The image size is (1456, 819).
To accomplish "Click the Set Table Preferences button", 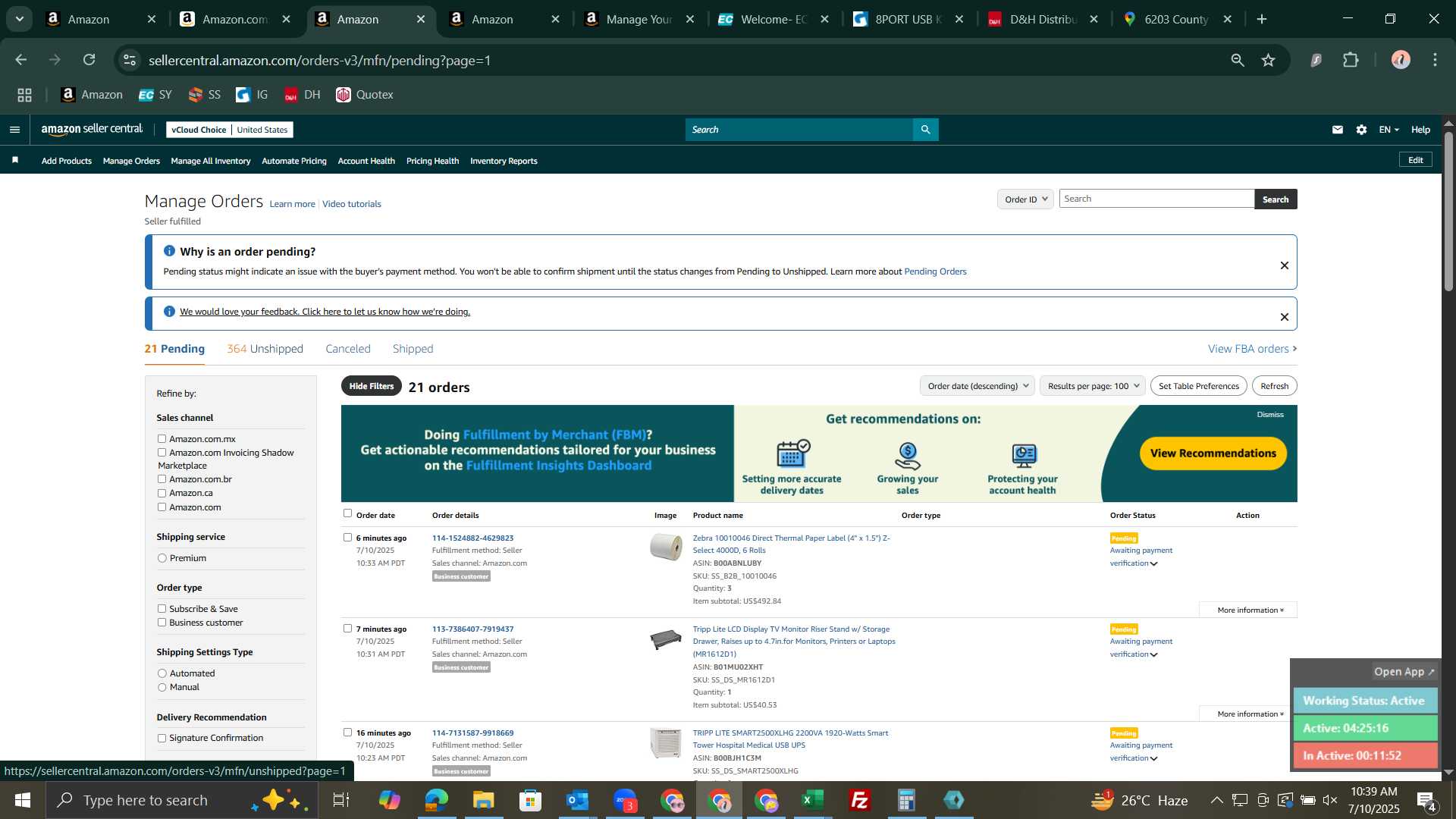I will (1198, 386).
